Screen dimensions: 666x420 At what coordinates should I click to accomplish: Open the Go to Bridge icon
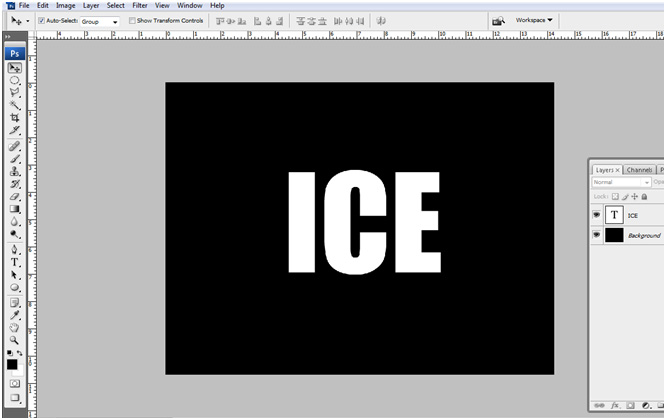click(498, 20)
